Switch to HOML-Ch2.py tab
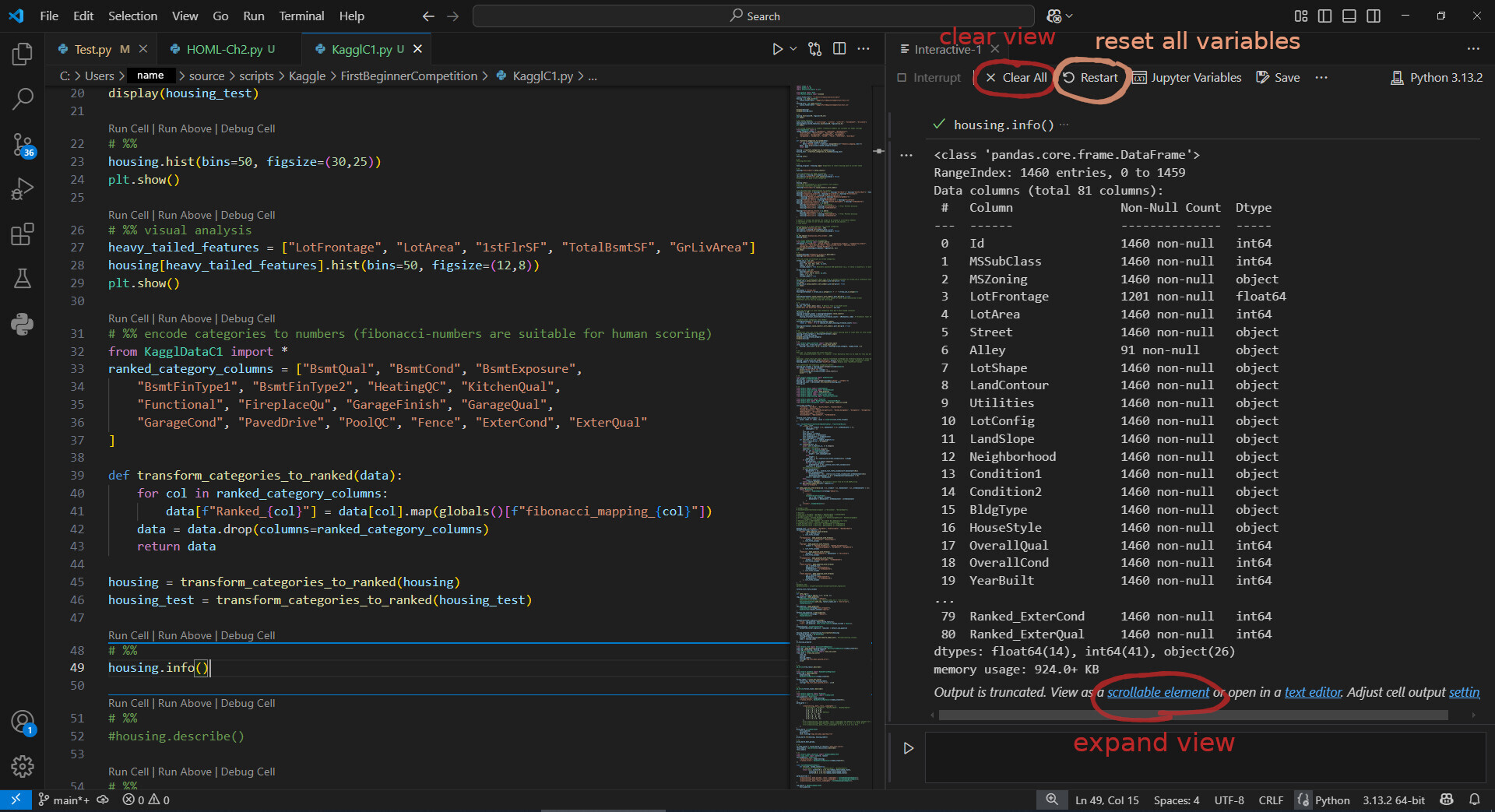1495x812 pixels. 224,49
